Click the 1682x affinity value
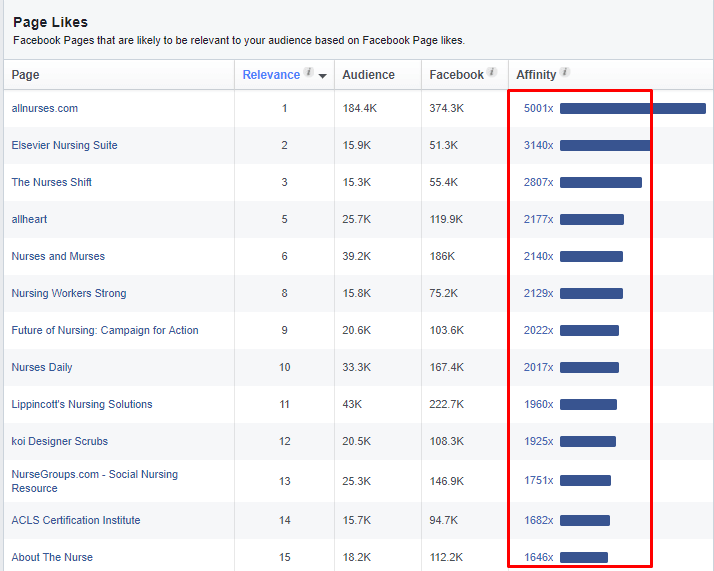 (539, 520)
